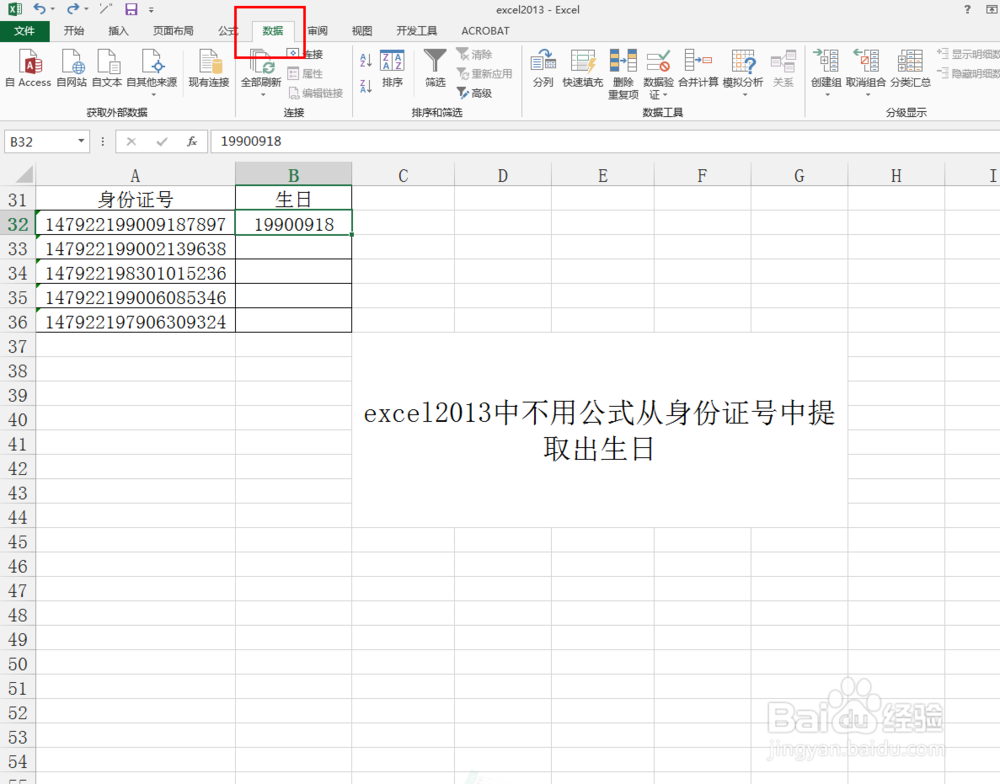Switch to the 开始 ribbon tab
The width and height of the screenshot is (1000, 784).
point(73,30)
